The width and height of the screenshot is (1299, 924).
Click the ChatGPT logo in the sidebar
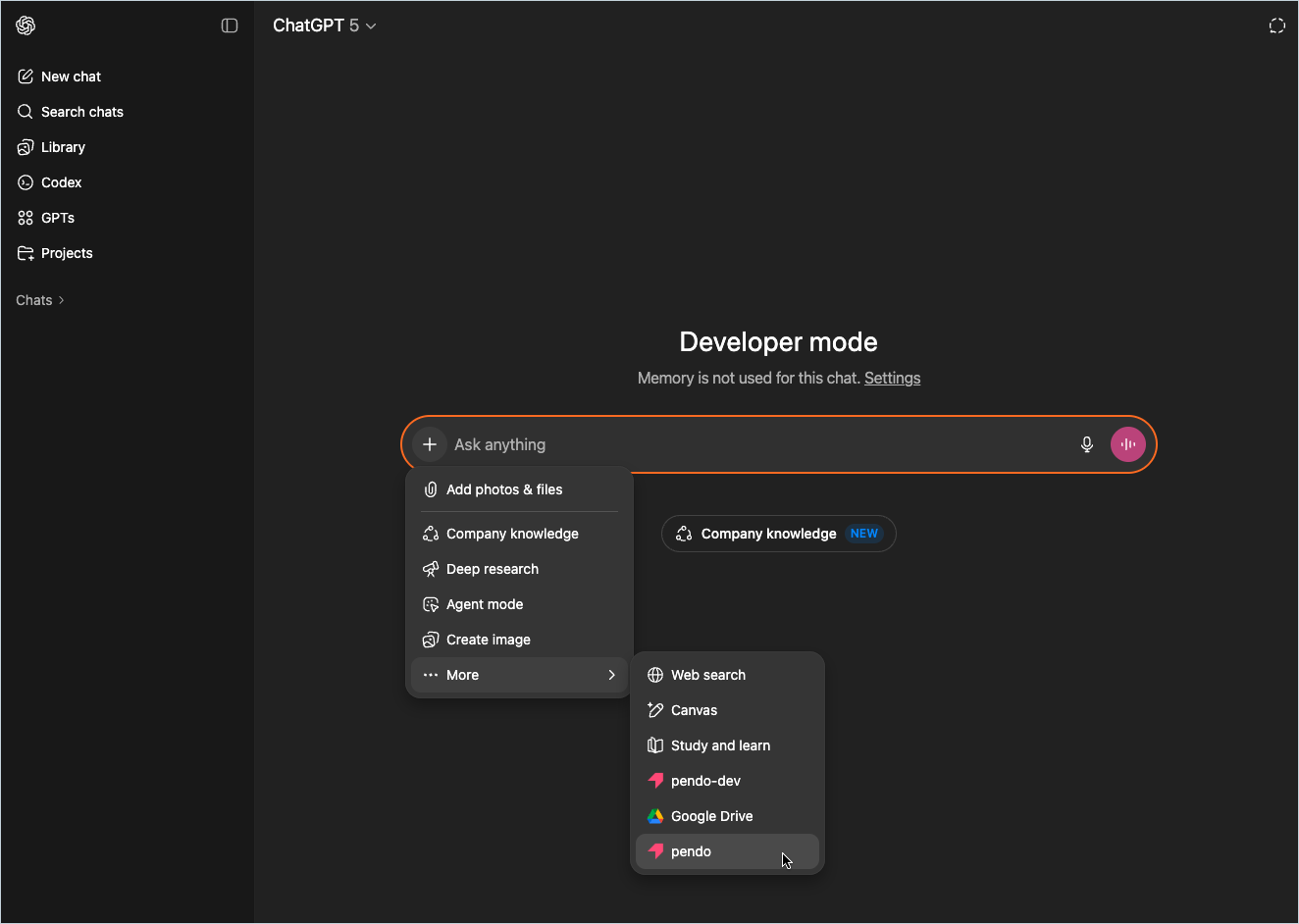coord(26,26)
